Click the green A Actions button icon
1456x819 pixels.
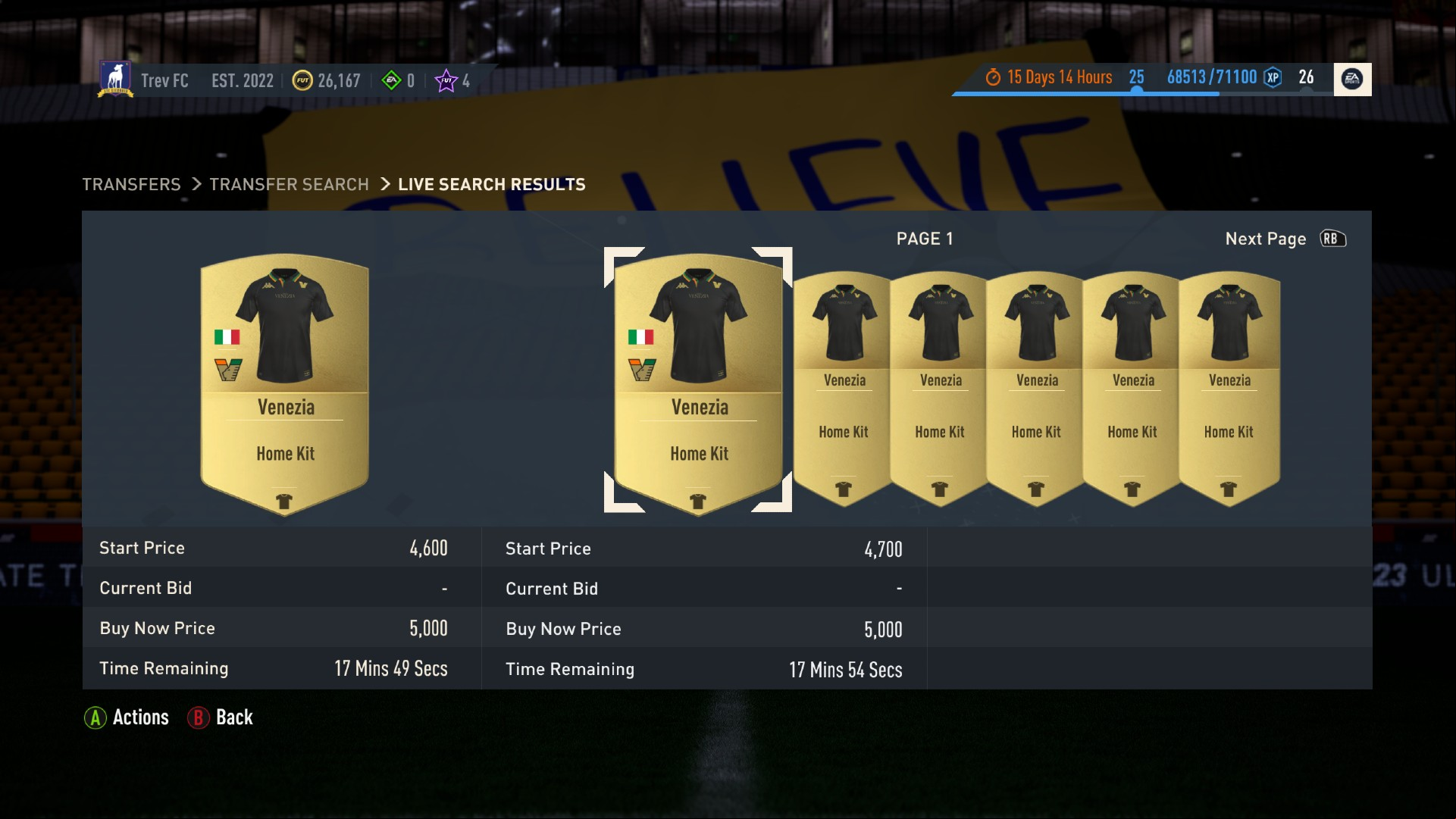(96, 717)
